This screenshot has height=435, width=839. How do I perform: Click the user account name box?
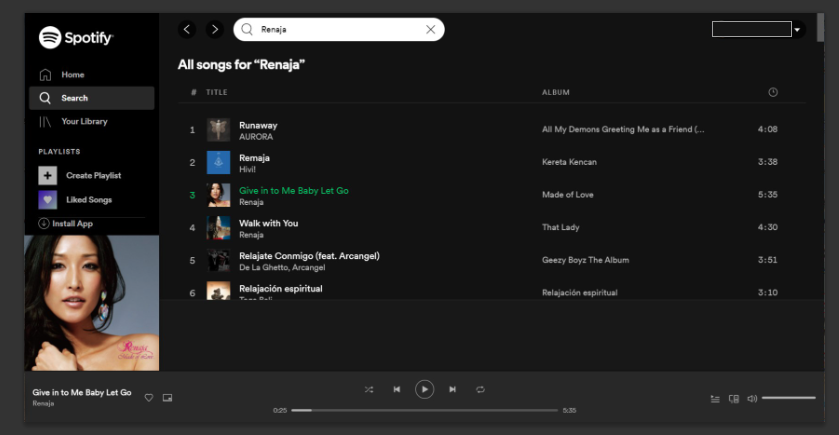coord(751,29)
